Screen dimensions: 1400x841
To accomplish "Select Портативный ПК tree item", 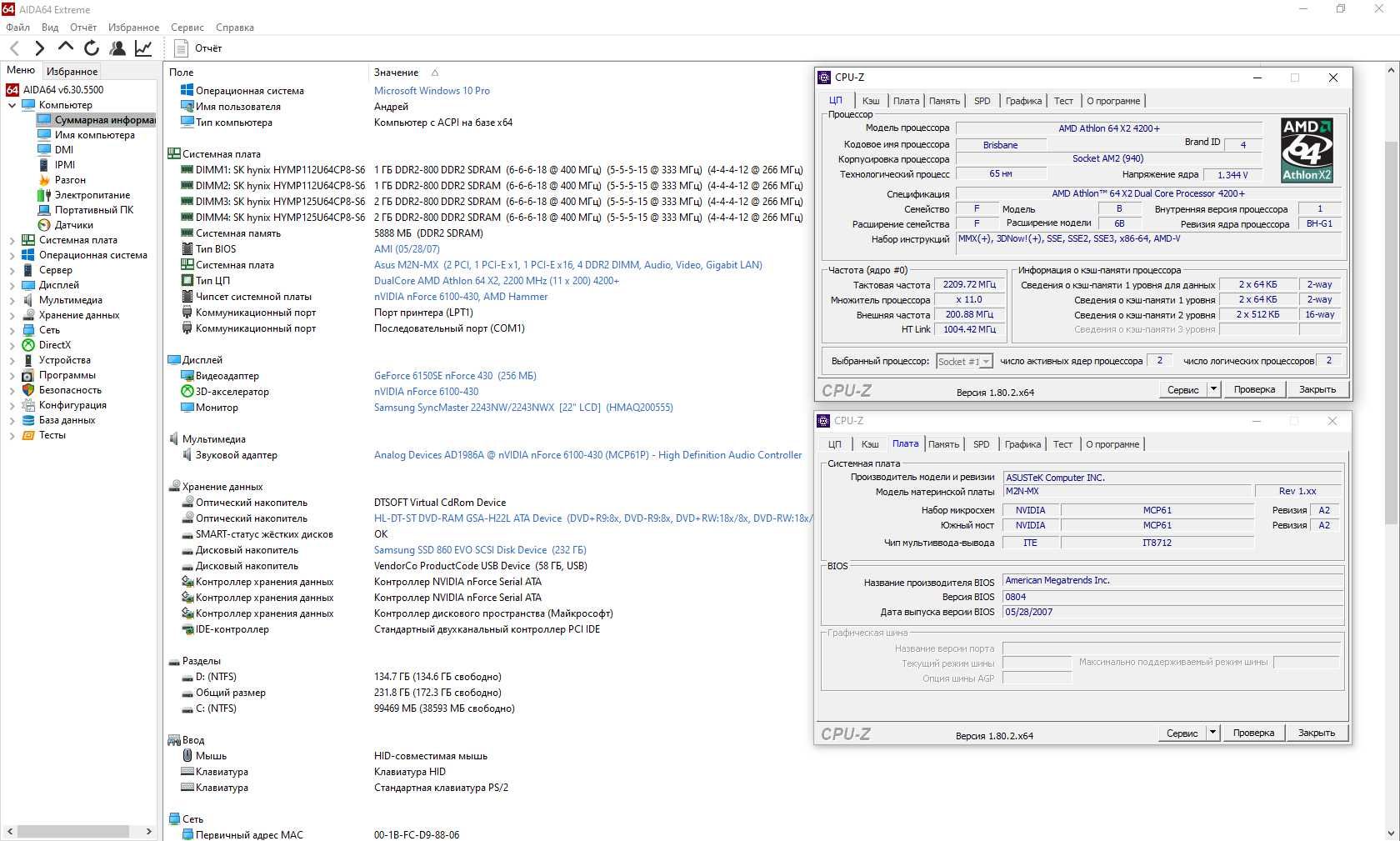I will [94, 210].
